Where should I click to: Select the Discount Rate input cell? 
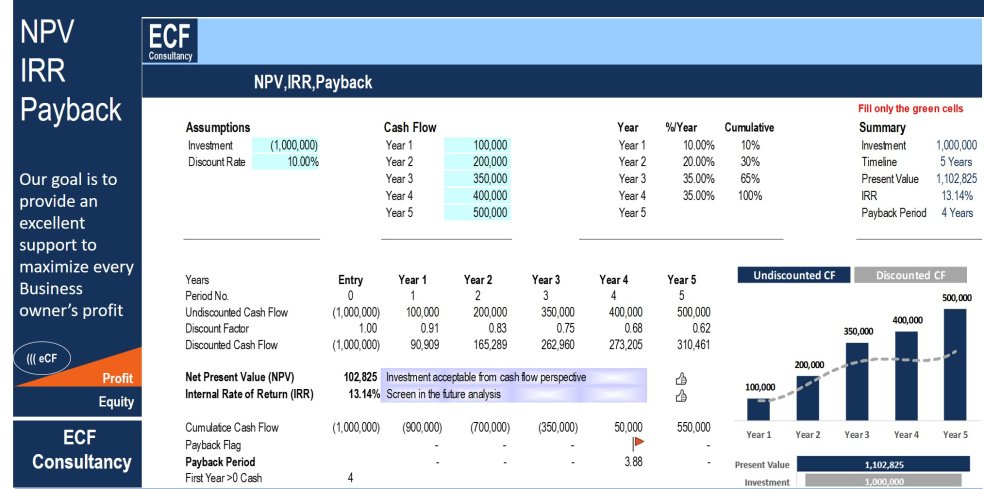pos(287,162)
